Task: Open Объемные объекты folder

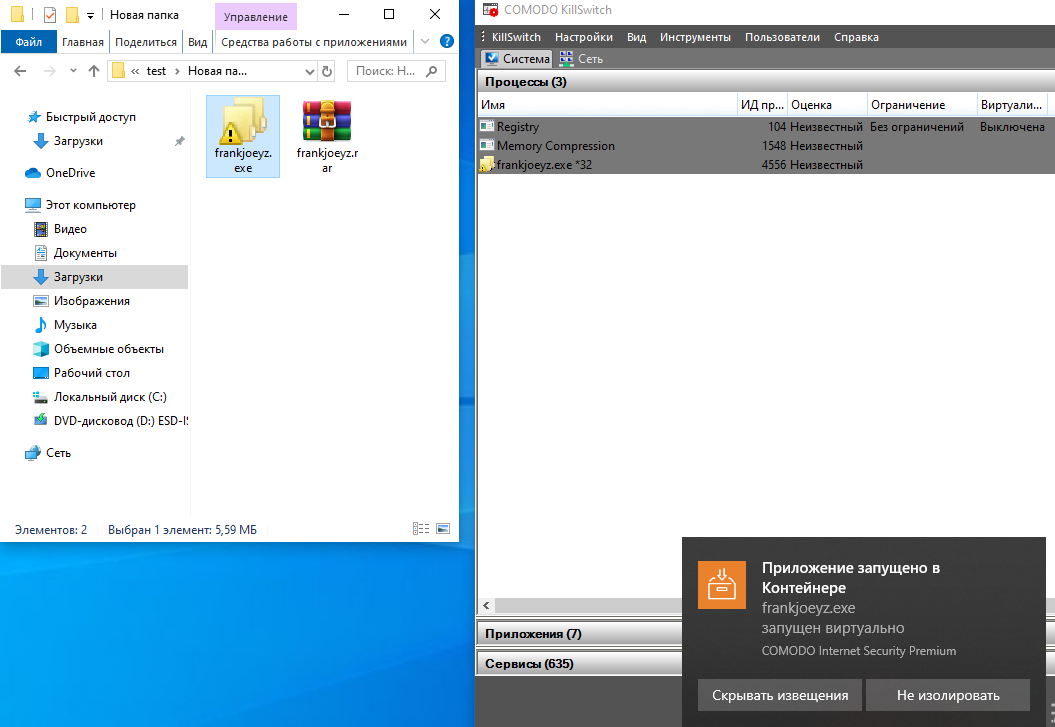Action: click(x=108, y=349)
